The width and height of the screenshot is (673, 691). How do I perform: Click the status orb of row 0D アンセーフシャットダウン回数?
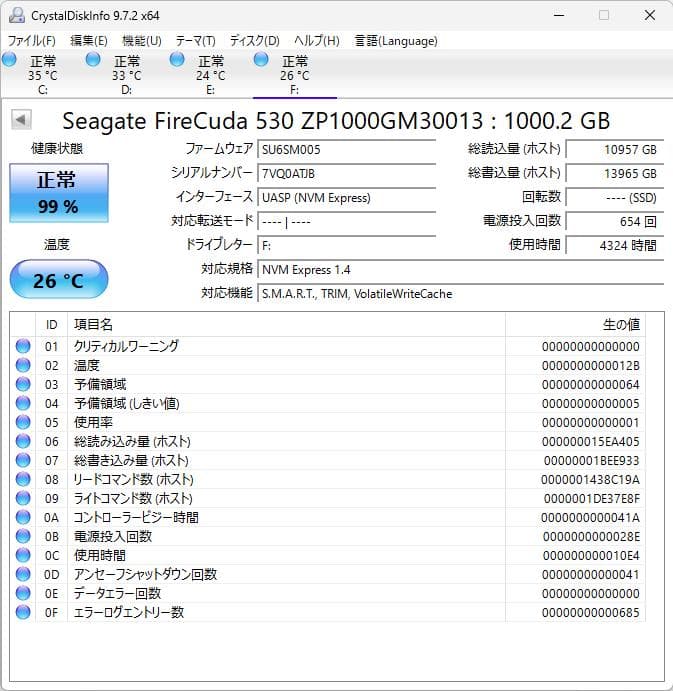23,574
